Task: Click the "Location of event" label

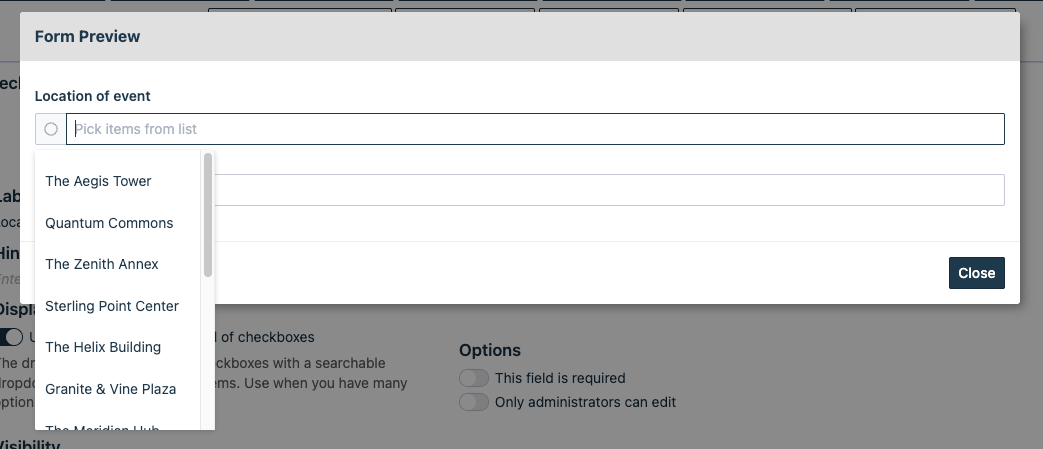Action: click(x=93, y=96)
